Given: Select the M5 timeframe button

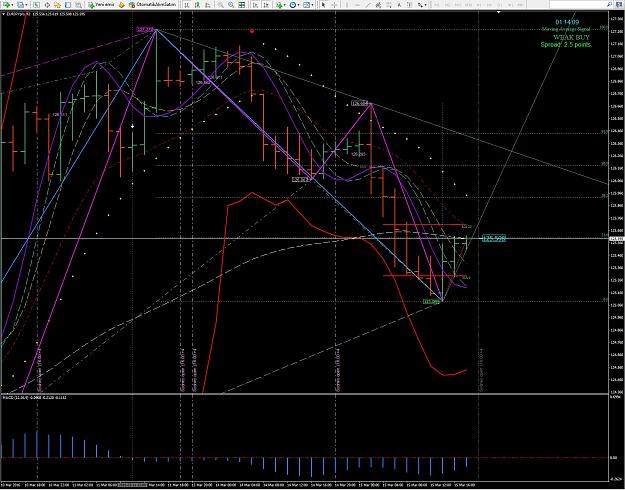Looking at the screenshot, I should tap(447, 5).
